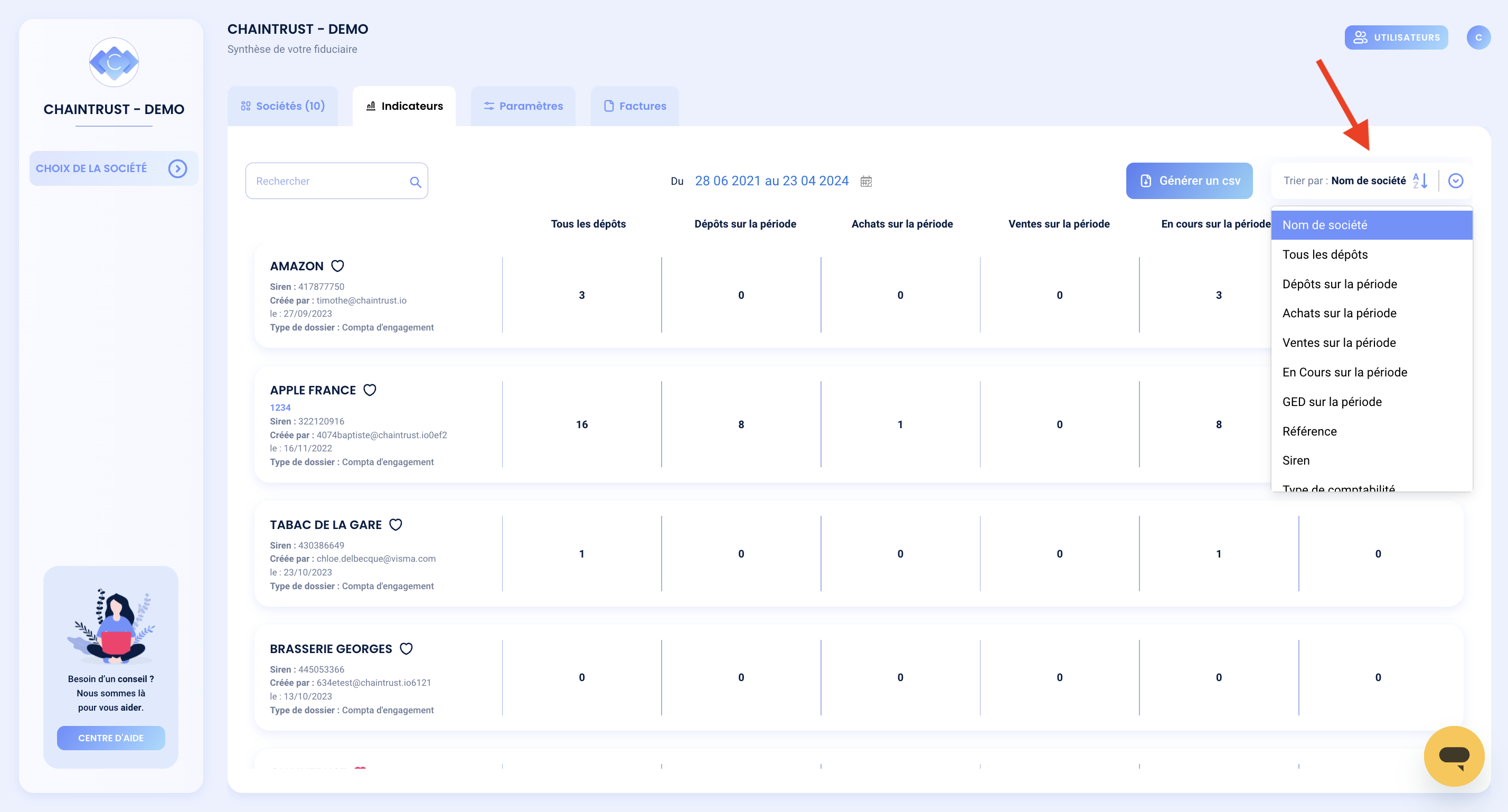Click the timothe@chaintrust.io creator email
Screen dimensions: 1508x812
coord(361,300)
